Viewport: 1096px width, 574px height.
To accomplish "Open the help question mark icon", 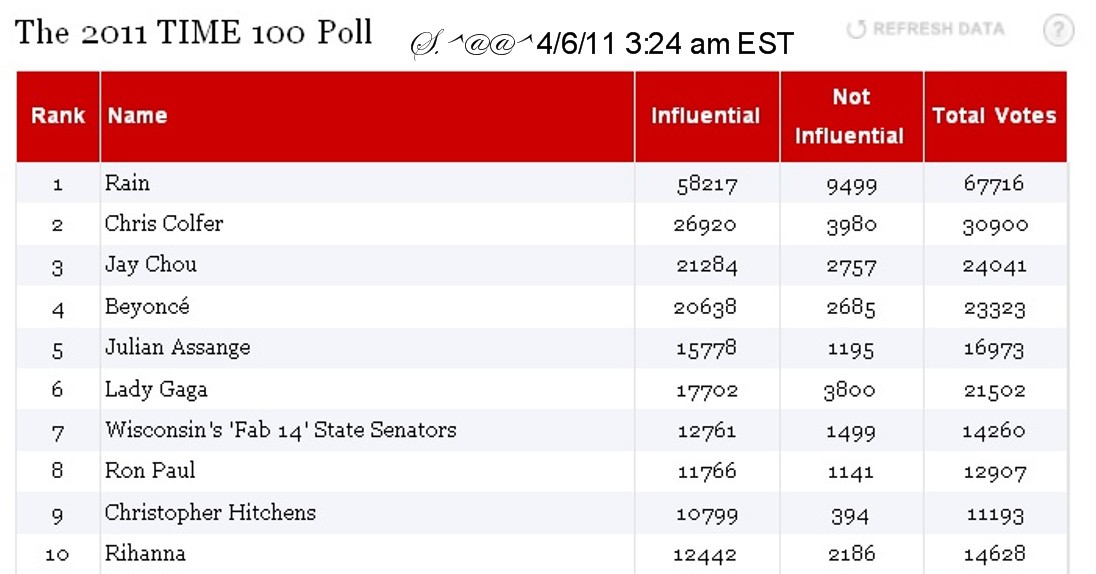I will pos(1058,30).
